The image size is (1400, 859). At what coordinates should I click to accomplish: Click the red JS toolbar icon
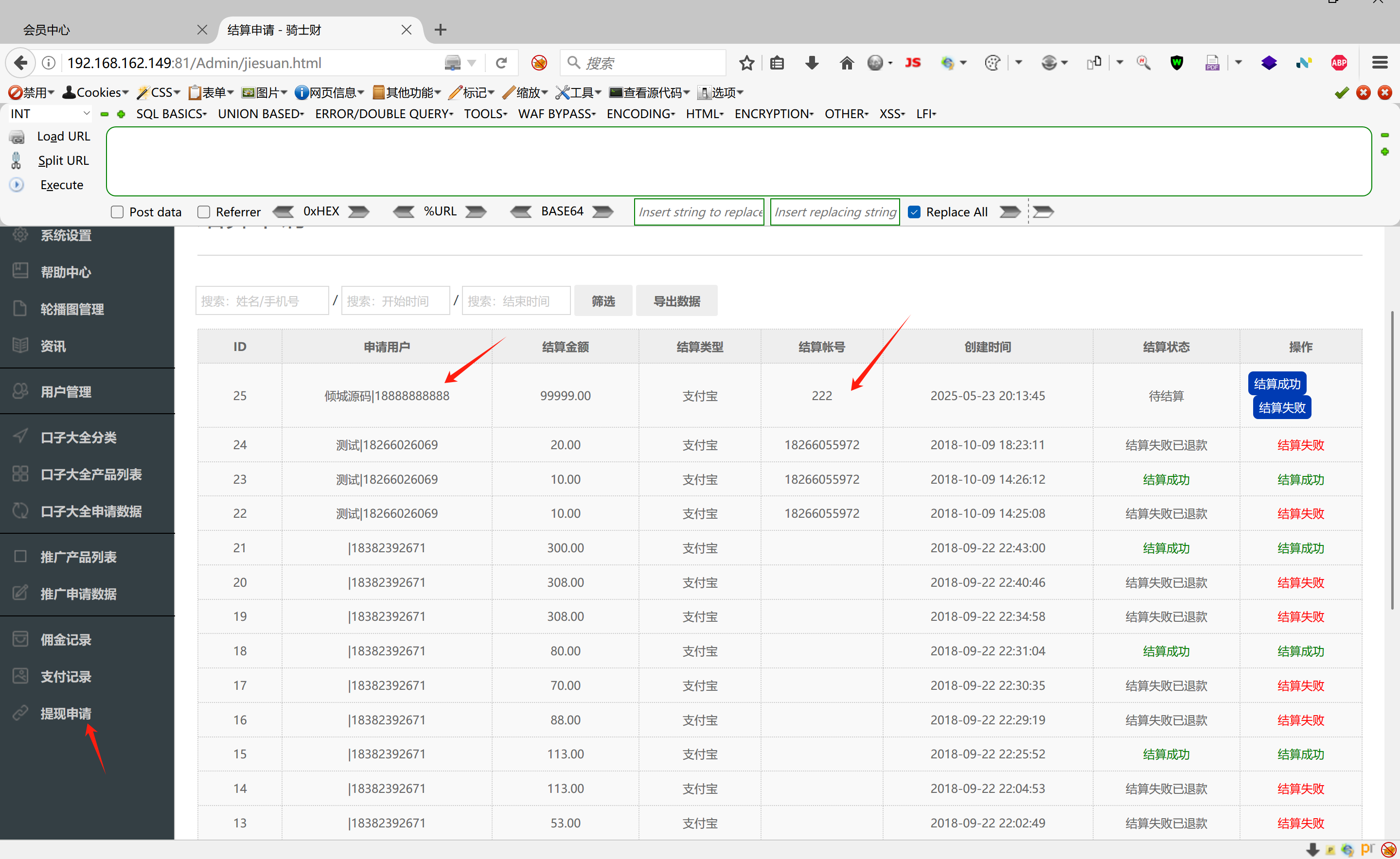coord(912,63)
